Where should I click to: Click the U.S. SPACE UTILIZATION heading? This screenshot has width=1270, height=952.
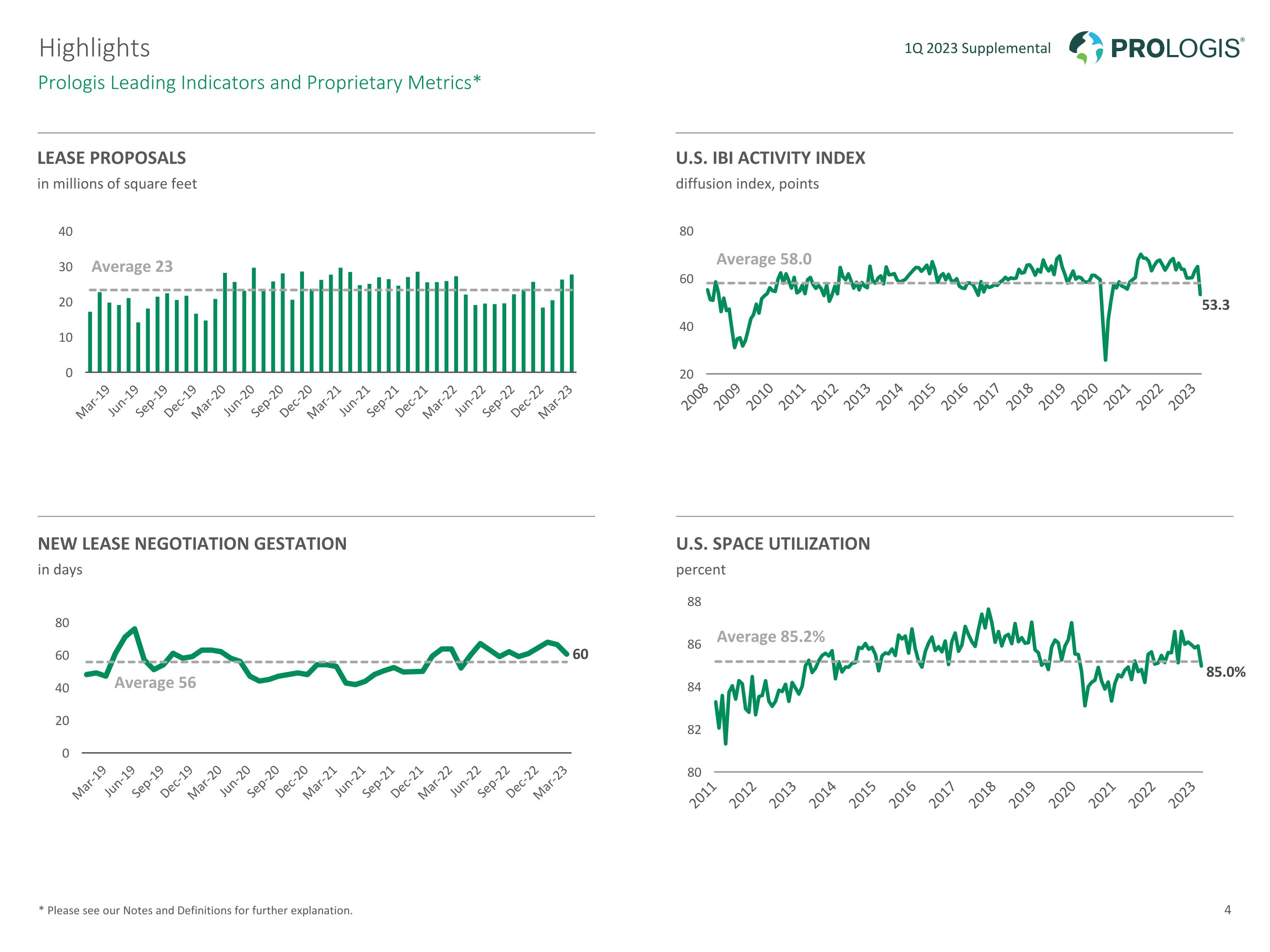pos(773,543)
